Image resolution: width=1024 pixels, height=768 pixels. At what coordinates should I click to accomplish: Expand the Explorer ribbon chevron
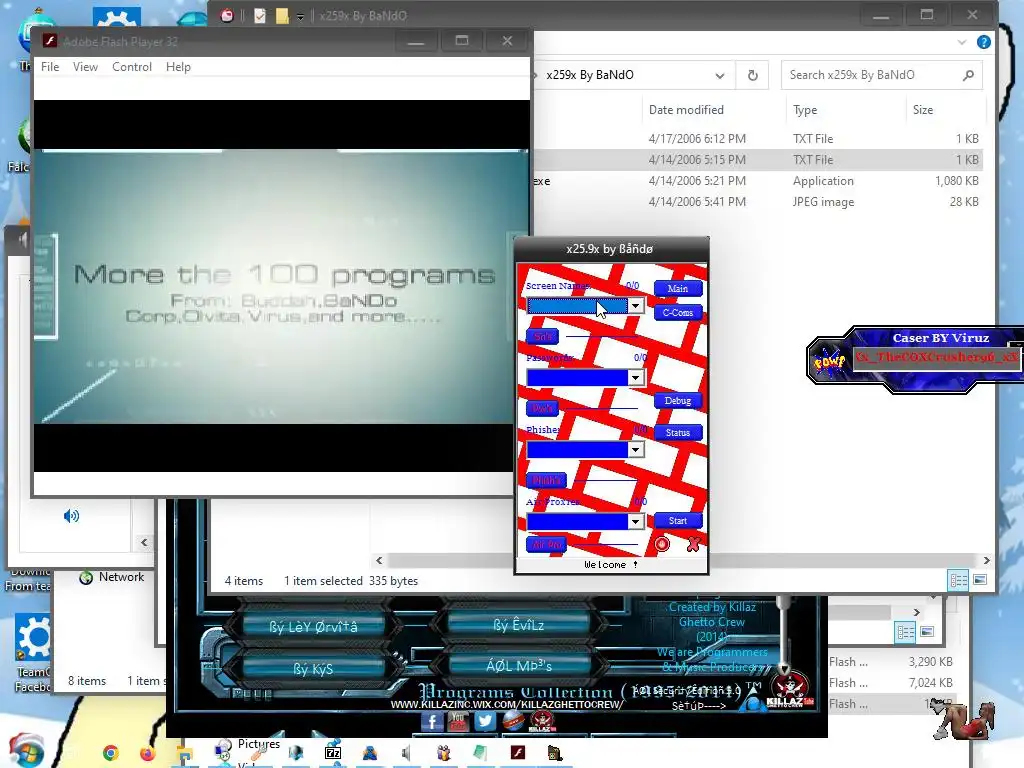(x=962, y=42)
